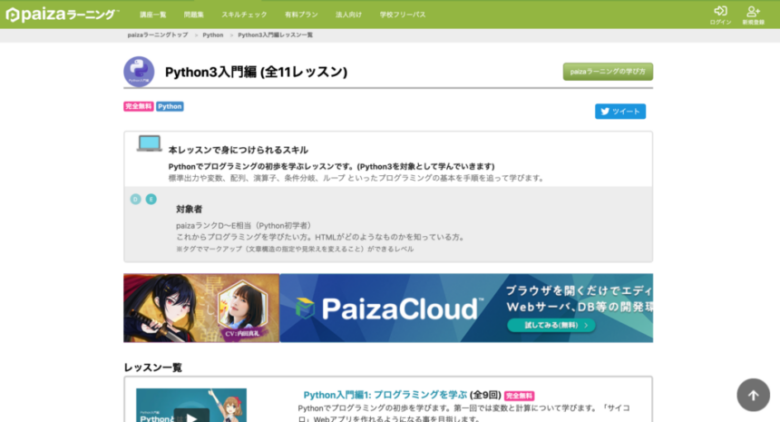
Task: Open the 新規登録 sign-up icon
Action: [x=753, y=15]
